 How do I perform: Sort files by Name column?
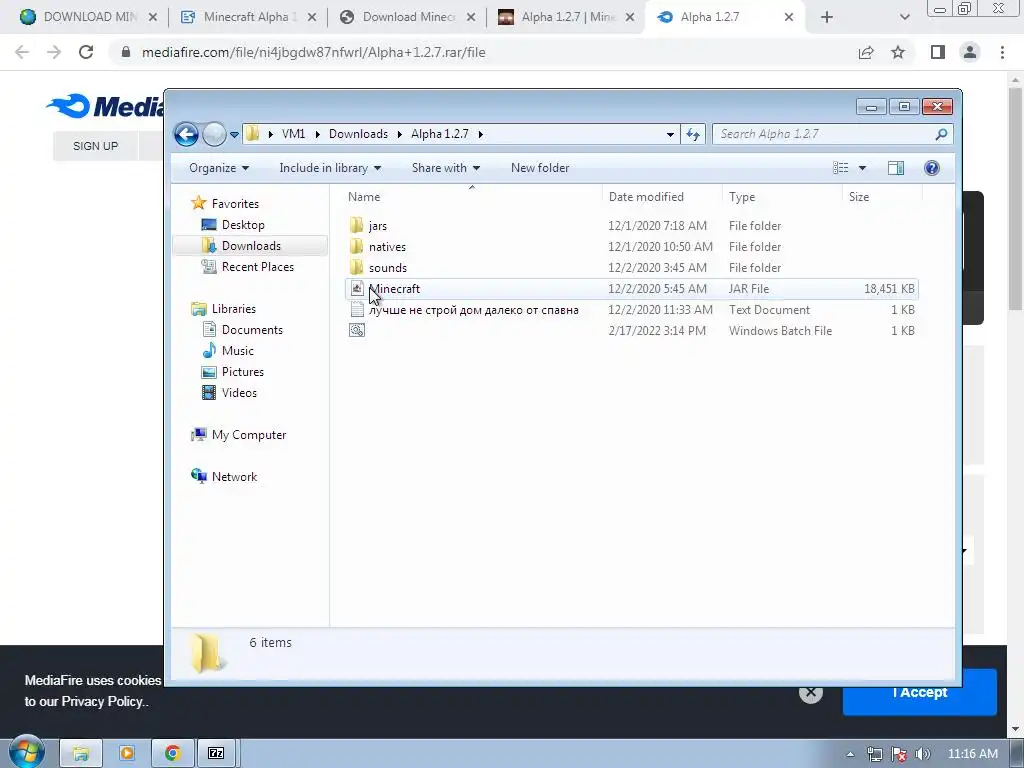(472, 197)
